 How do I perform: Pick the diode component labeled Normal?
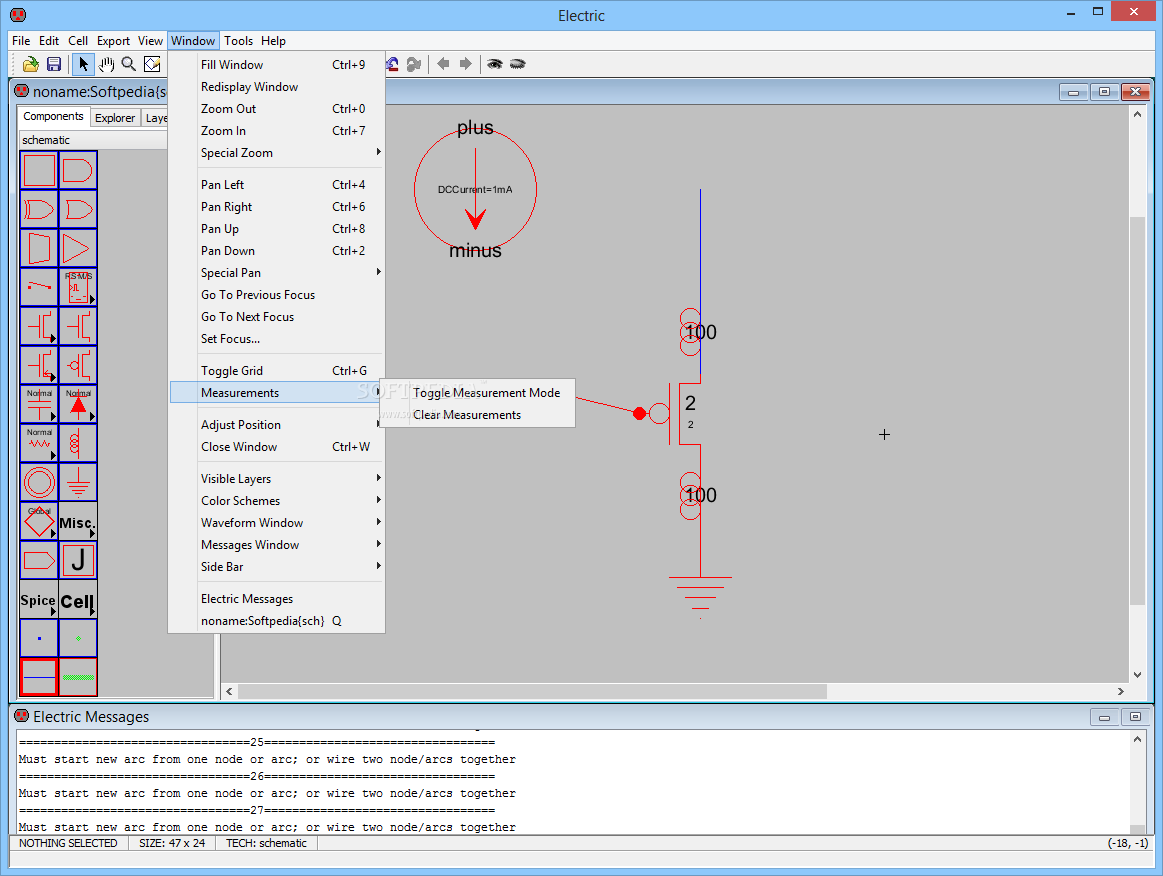click(x=78, y=404)
